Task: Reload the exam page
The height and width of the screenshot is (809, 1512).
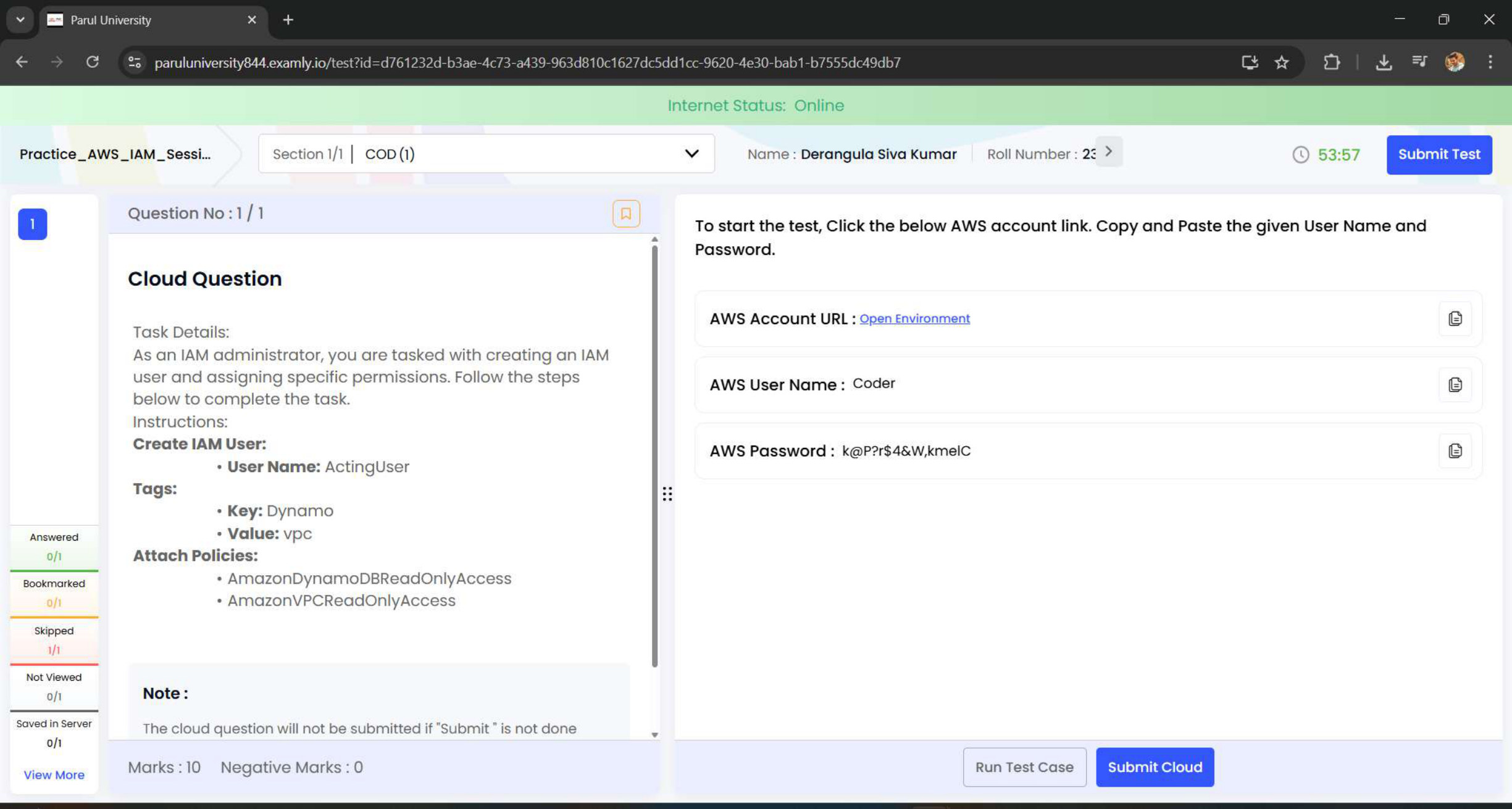Action: (x=93, y=62)
